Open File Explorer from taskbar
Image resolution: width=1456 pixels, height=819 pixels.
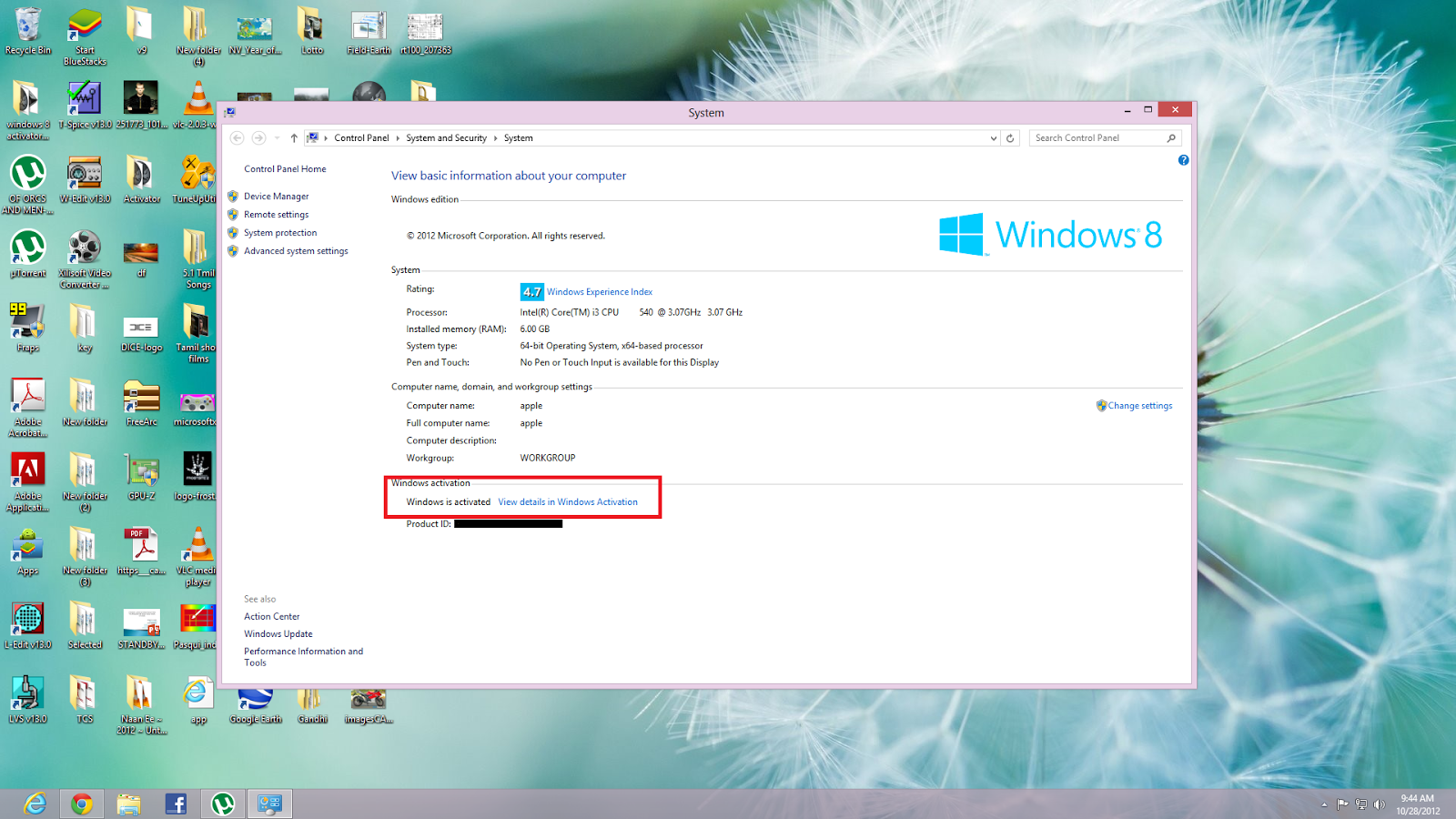point(129,804)
